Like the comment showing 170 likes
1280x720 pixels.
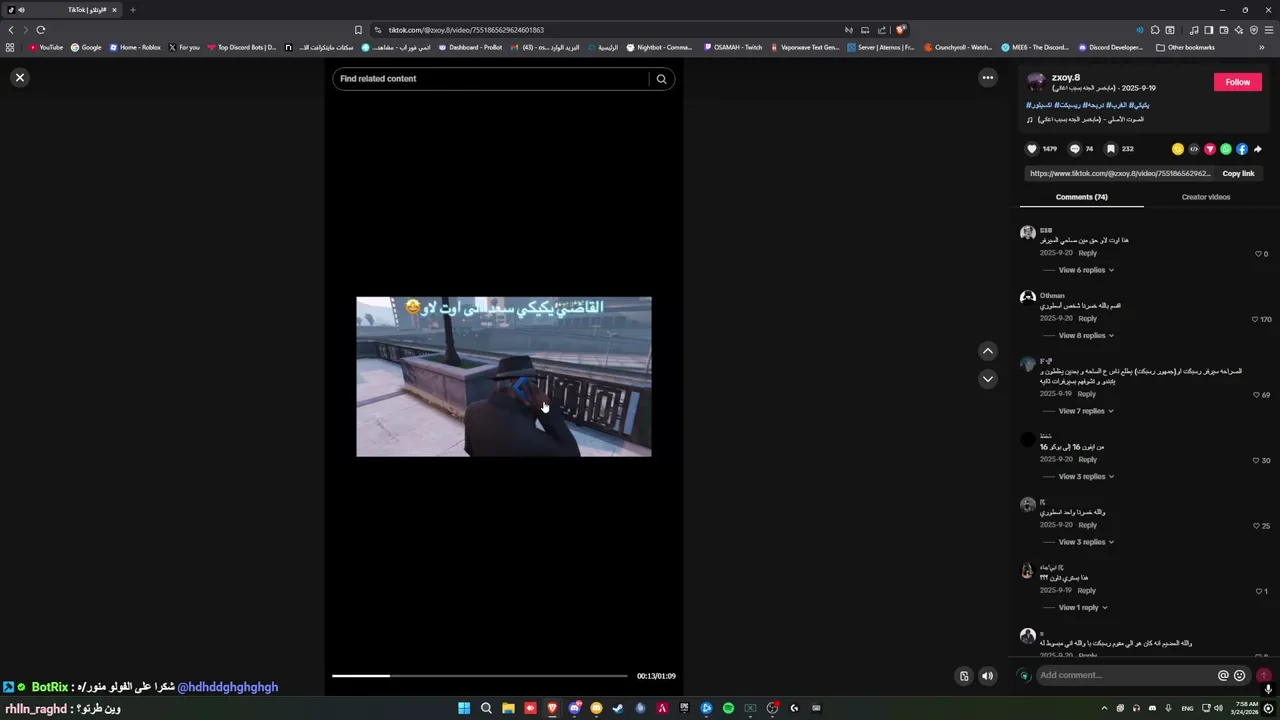1255,320
